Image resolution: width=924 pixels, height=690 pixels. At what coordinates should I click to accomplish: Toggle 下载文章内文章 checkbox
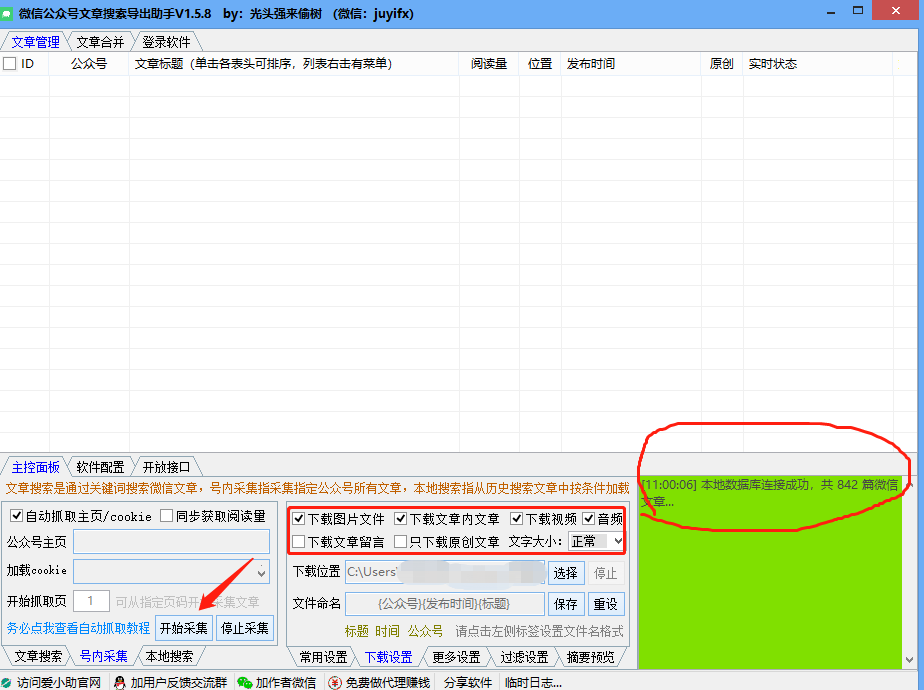[x=401, y=519]
